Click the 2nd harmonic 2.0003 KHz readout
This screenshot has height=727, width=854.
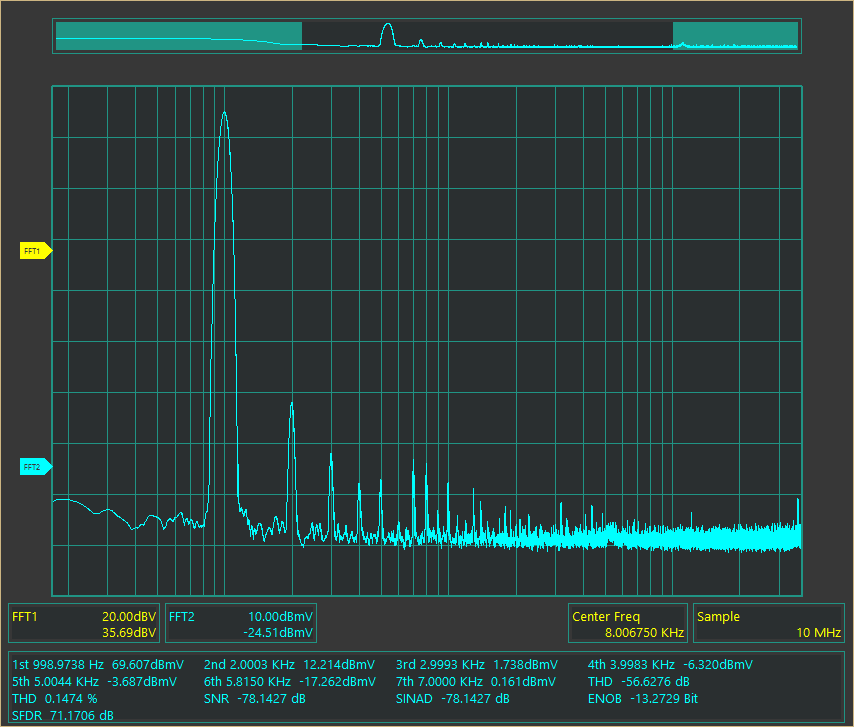(x=289, y=664)
